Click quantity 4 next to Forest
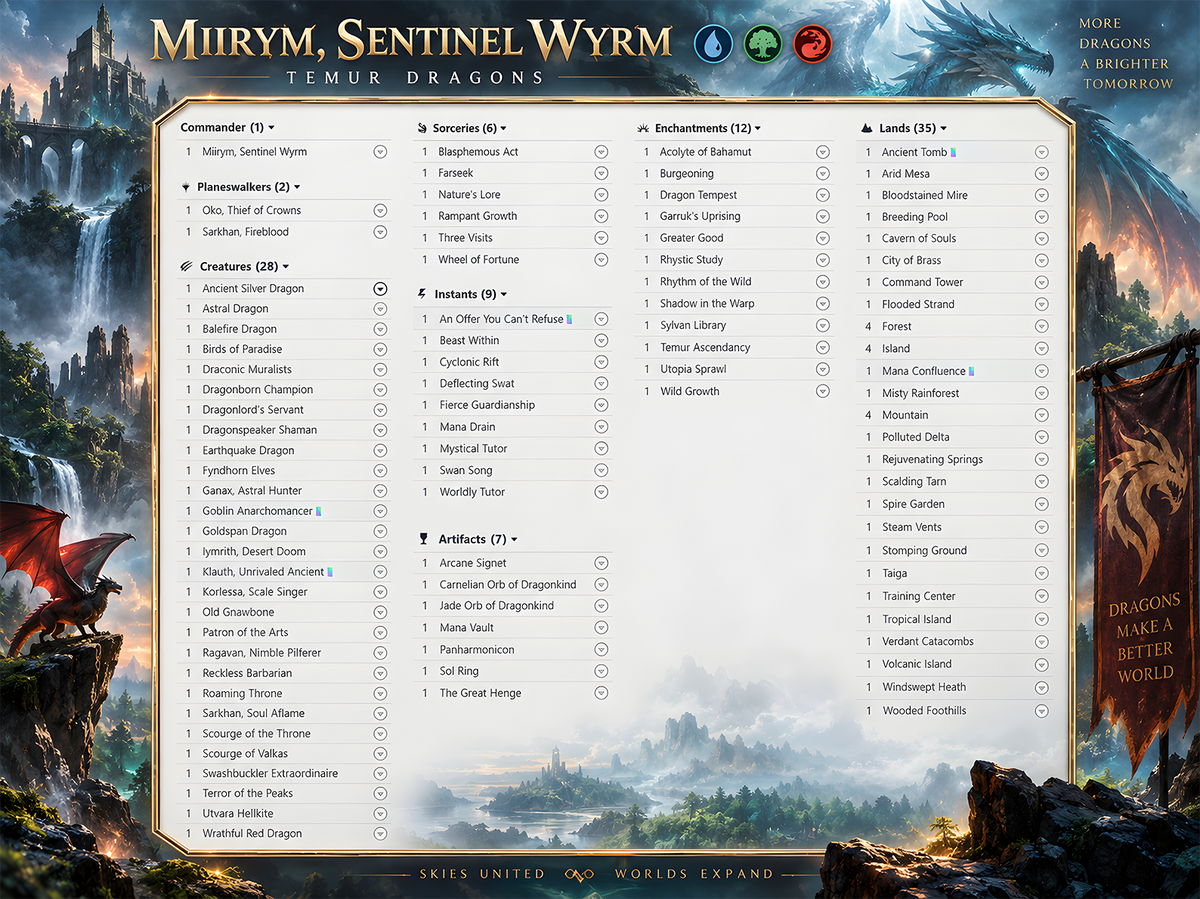 tap(868, 326)
